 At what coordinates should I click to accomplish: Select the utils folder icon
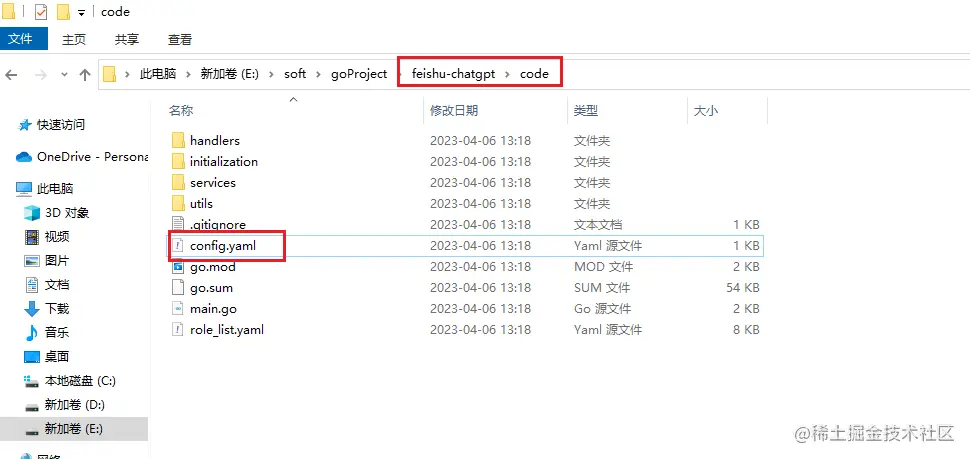point(178,204)
